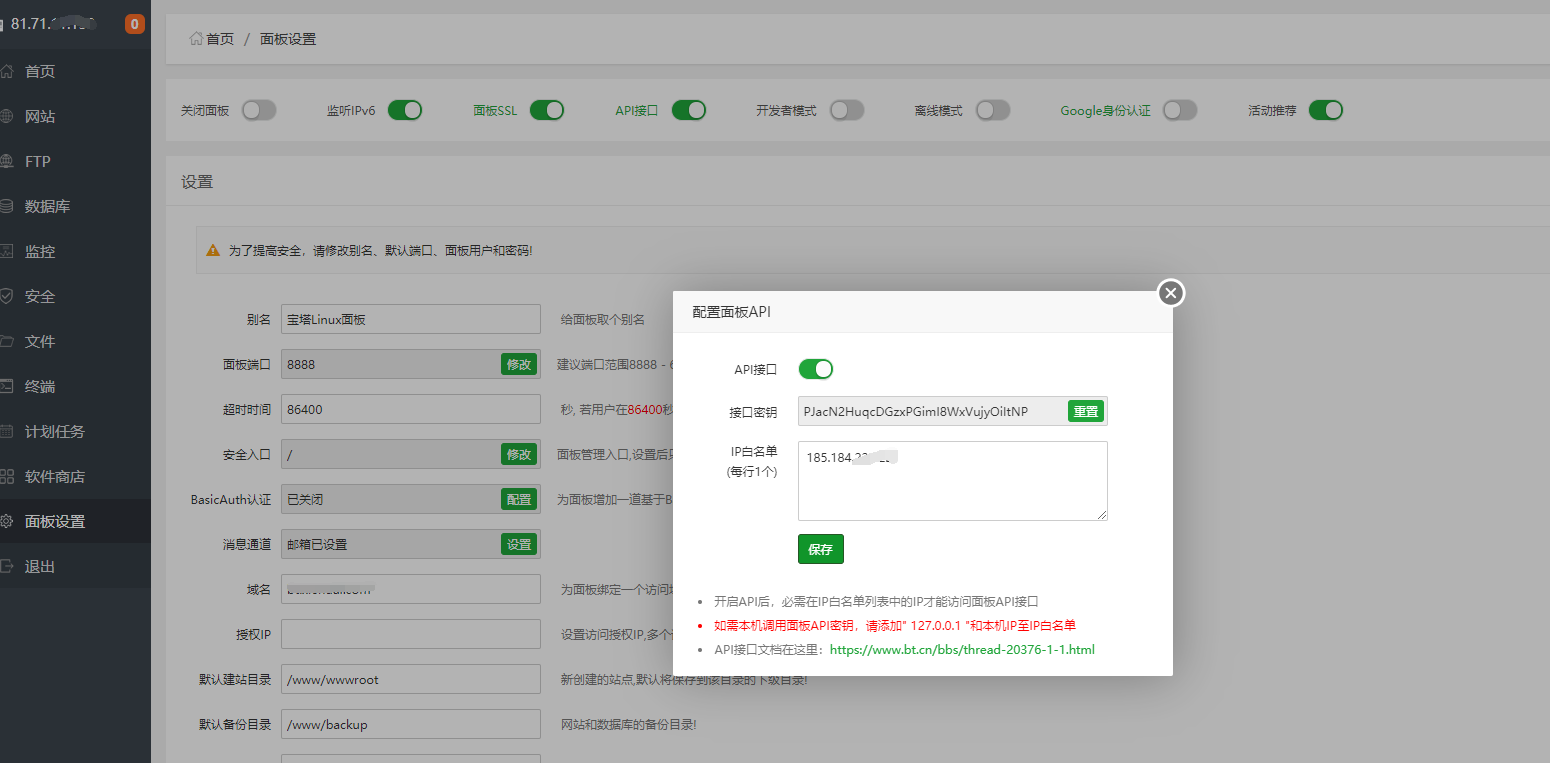Click the 默认建站目录 input field
Screen dimensions: 1550x763
click(x=411, y=679)
